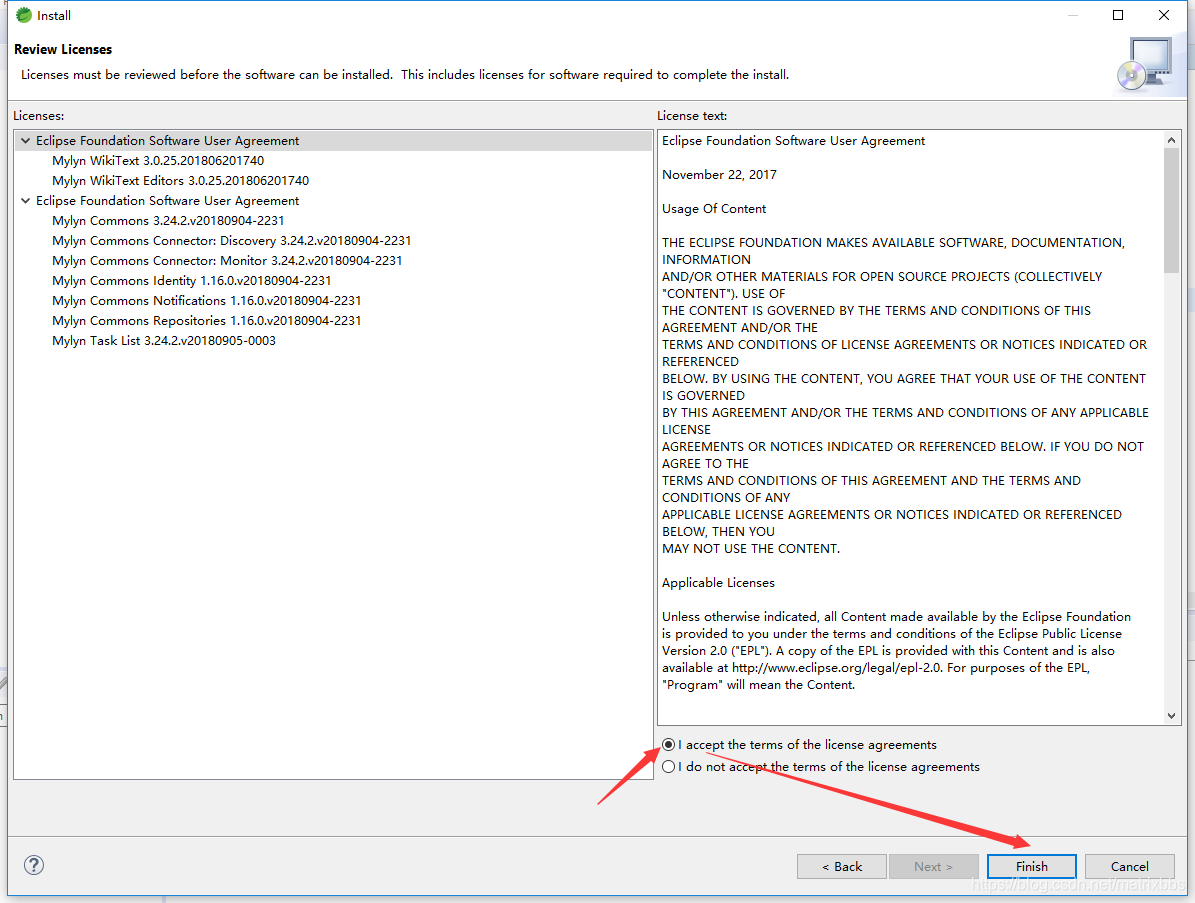Select Mylyn Commons Connector: Monitor row
Screen dimensions: 1195x903
coord(227,261)
